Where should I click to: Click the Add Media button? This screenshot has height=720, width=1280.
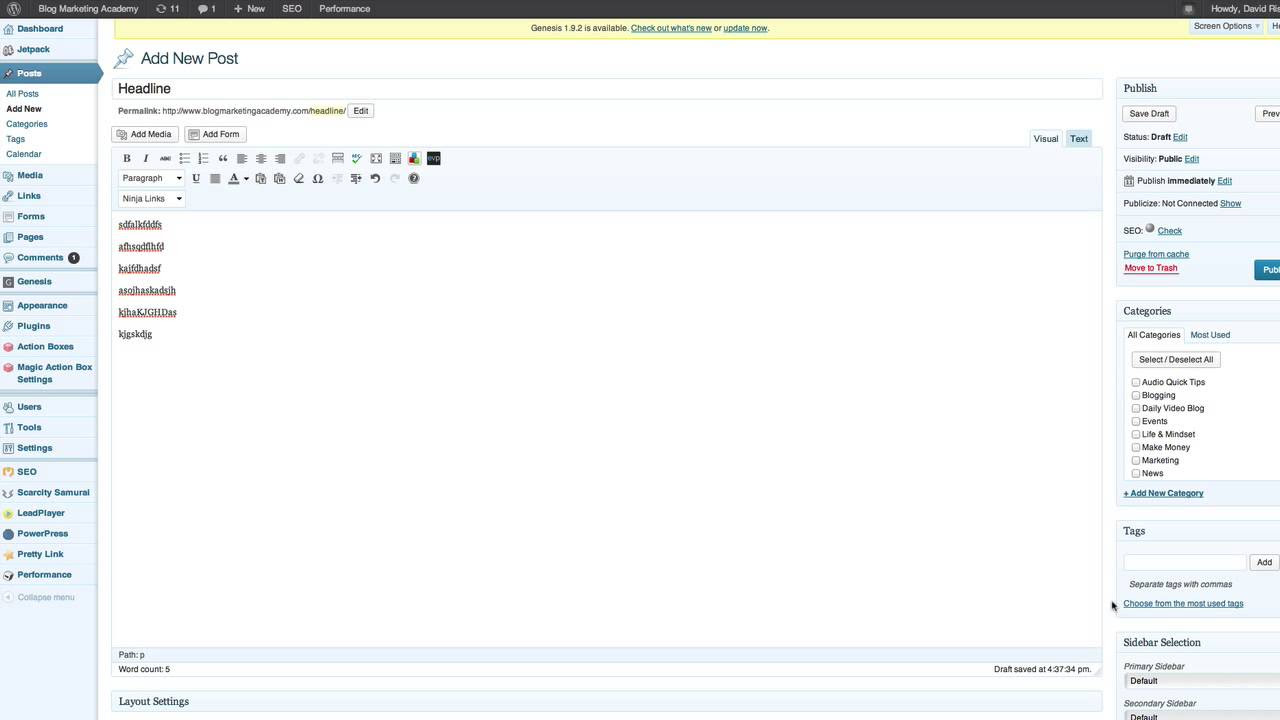145,134
